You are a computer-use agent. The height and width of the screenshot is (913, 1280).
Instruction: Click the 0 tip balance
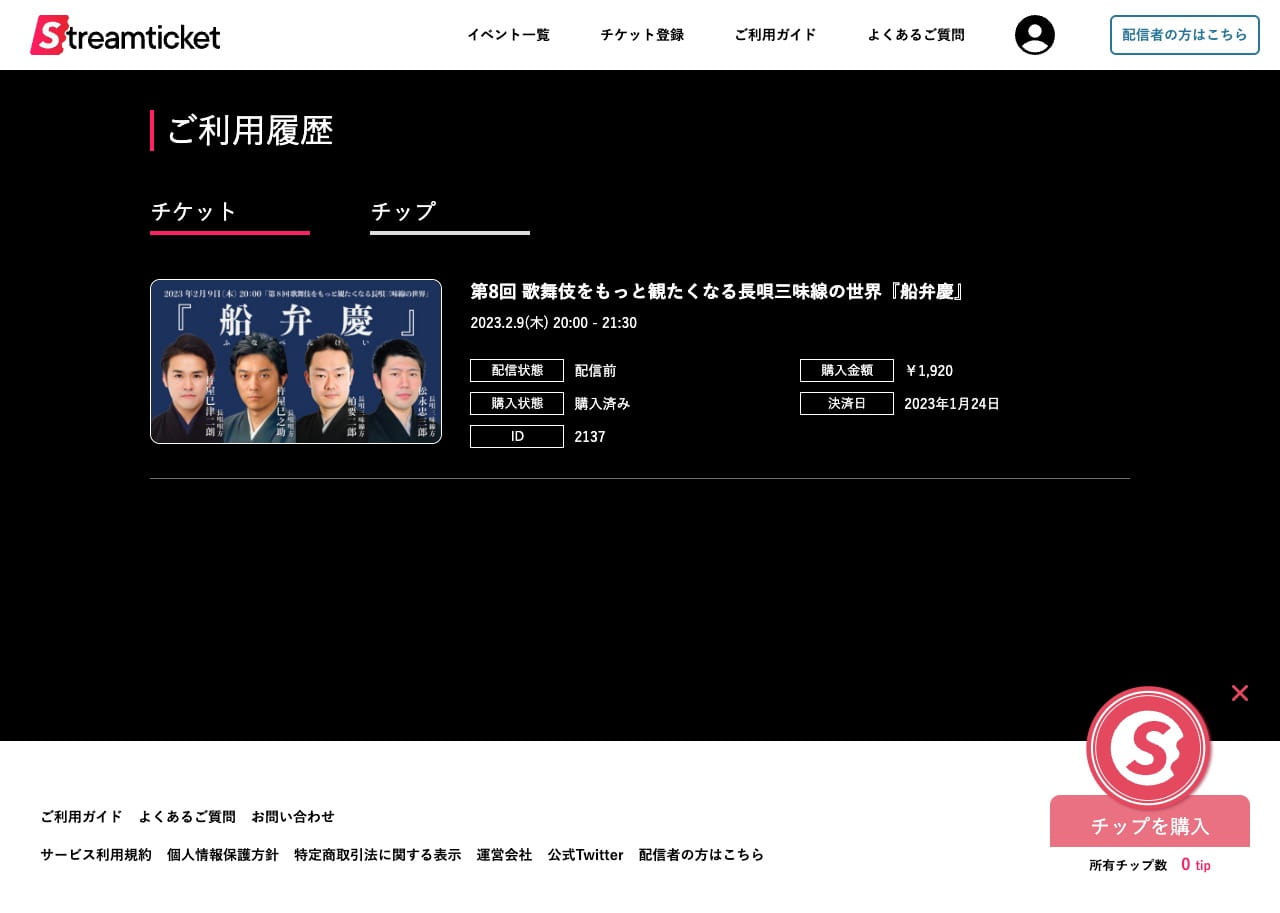1195,864
